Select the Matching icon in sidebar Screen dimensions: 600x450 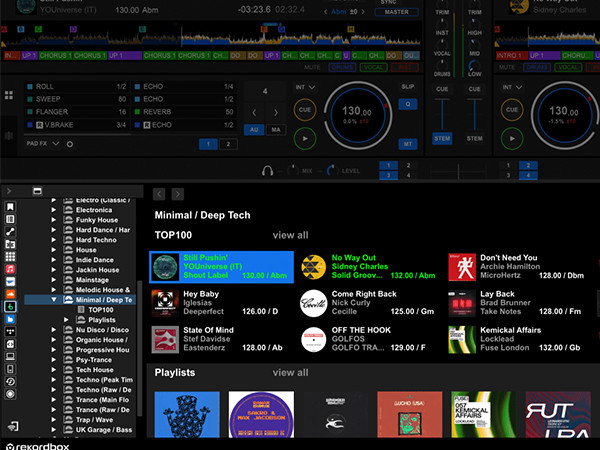pos(10,244)
